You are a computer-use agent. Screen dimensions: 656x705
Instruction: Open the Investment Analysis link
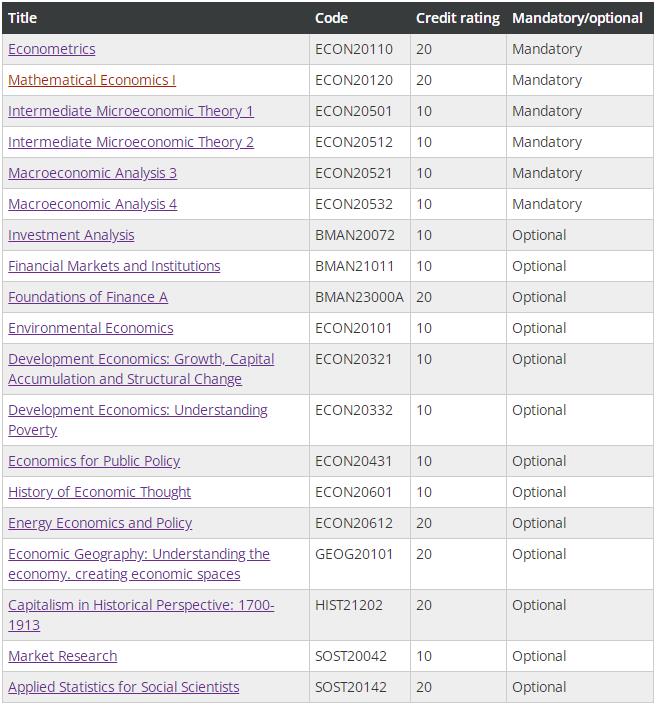71,235
